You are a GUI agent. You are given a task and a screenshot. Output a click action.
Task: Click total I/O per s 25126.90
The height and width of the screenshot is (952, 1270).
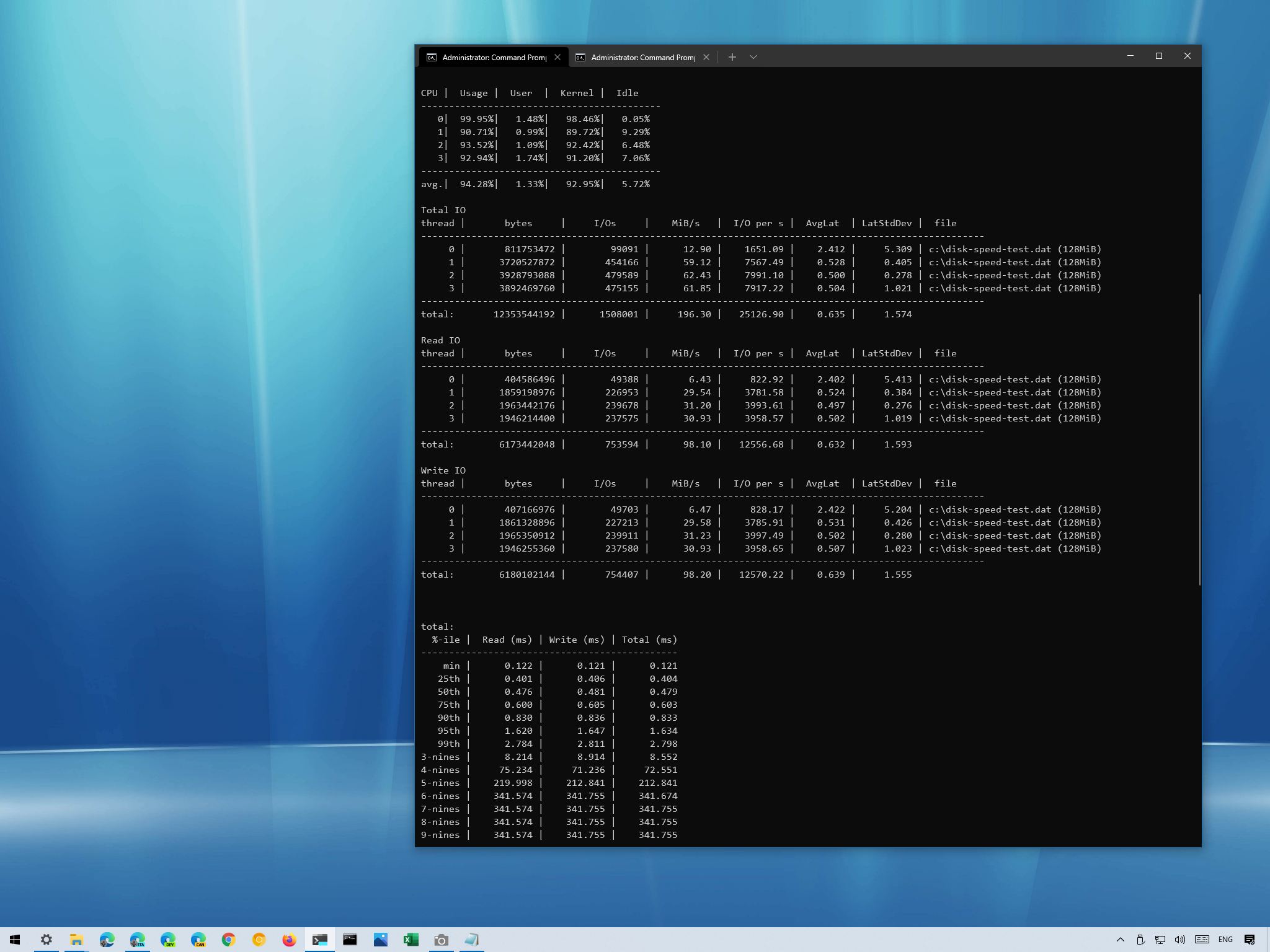(761, 314)
